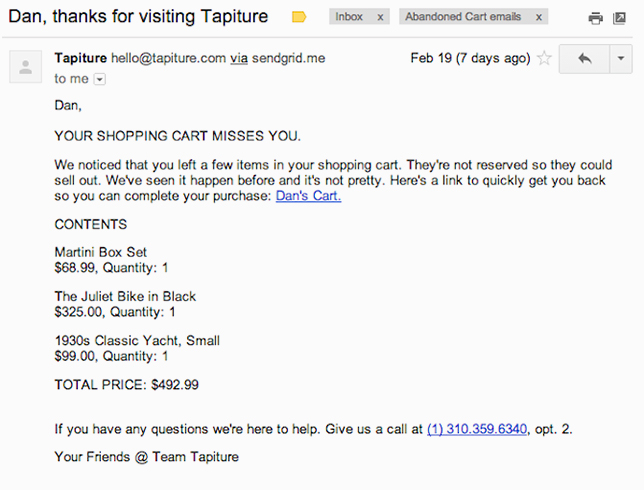This screenshot has width=644, height=490.
Task: Remove the Inbox label with its x
Action: 380,17
